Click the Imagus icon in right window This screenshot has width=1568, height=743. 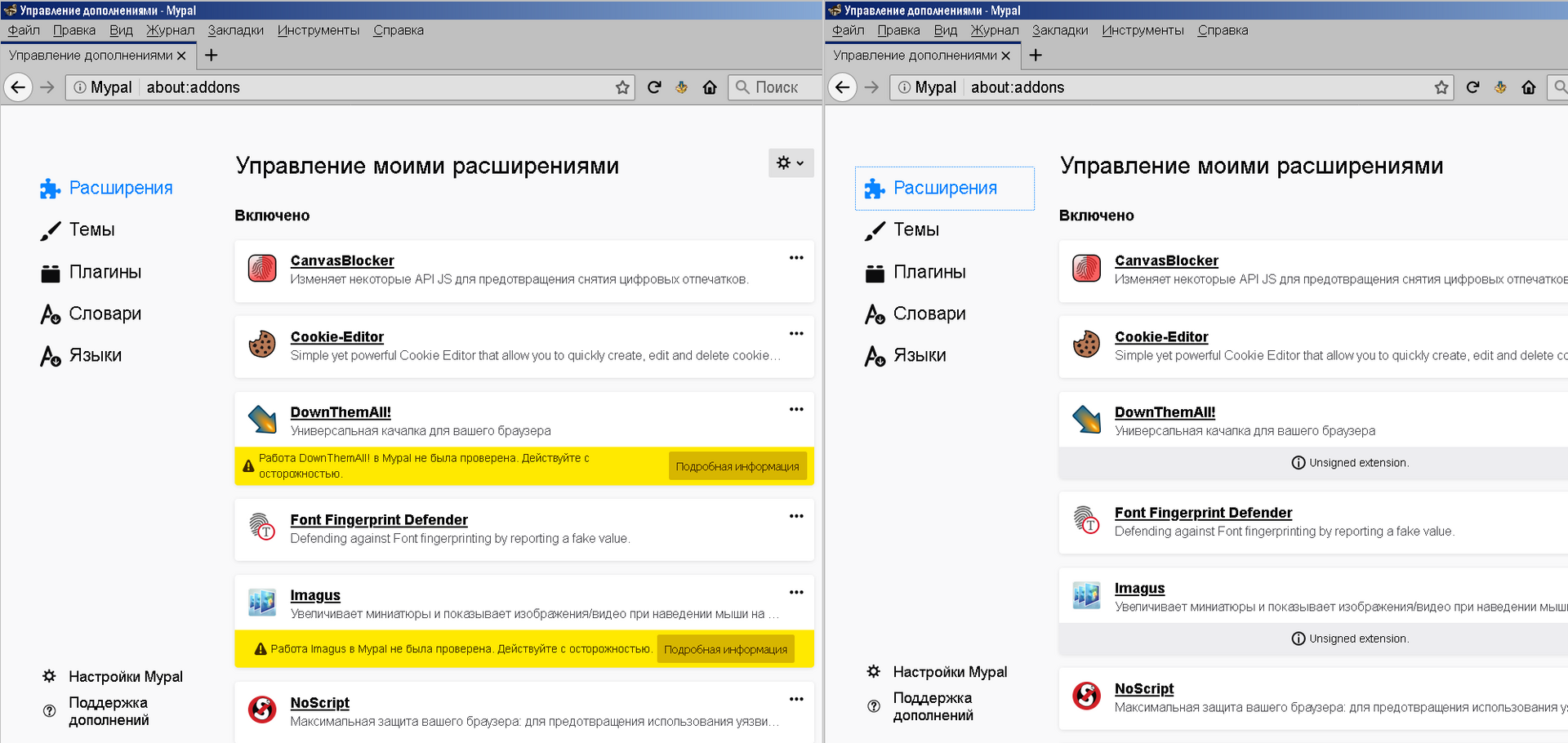1086,595
